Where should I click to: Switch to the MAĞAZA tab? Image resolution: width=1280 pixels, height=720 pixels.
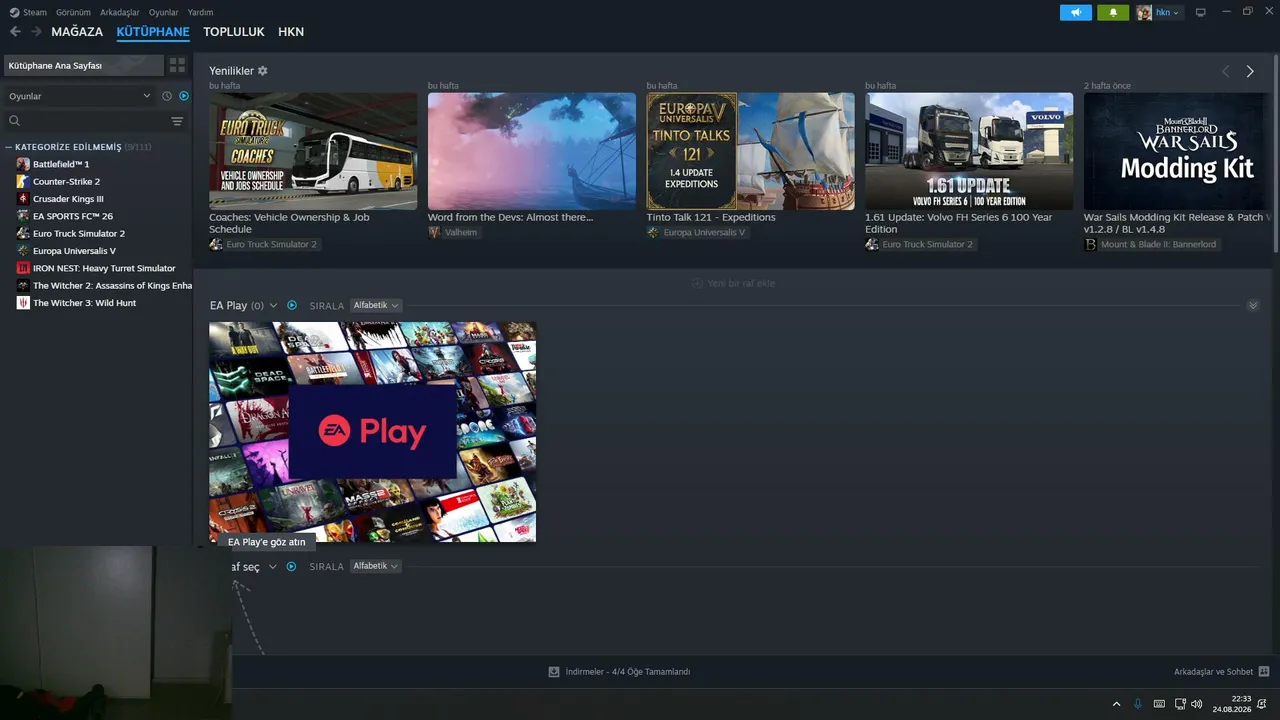(x=77, y=32)
